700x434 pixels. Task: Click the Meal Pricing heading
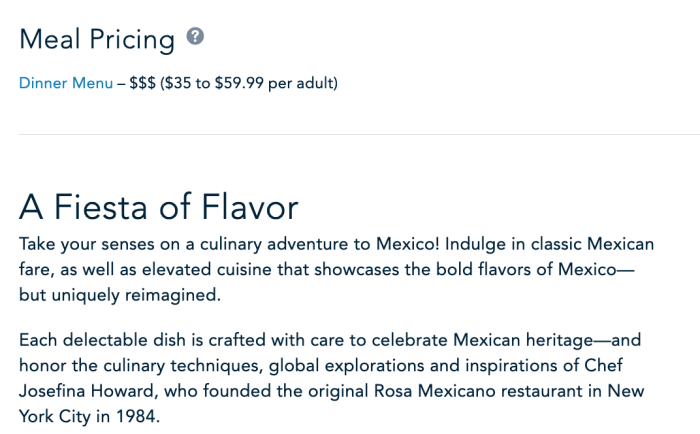(x=97, y=39)
